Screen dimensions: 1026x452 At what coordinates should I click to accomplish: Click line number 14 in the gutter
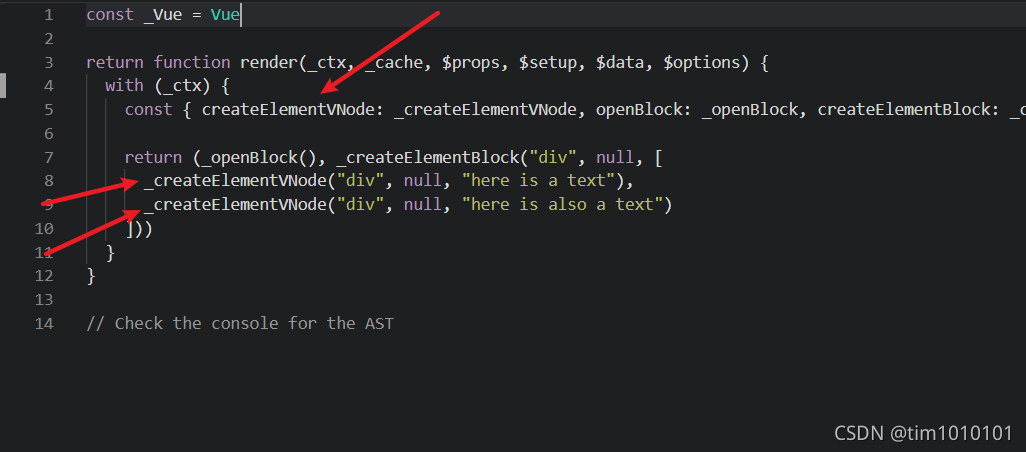(x=44, y=323)
